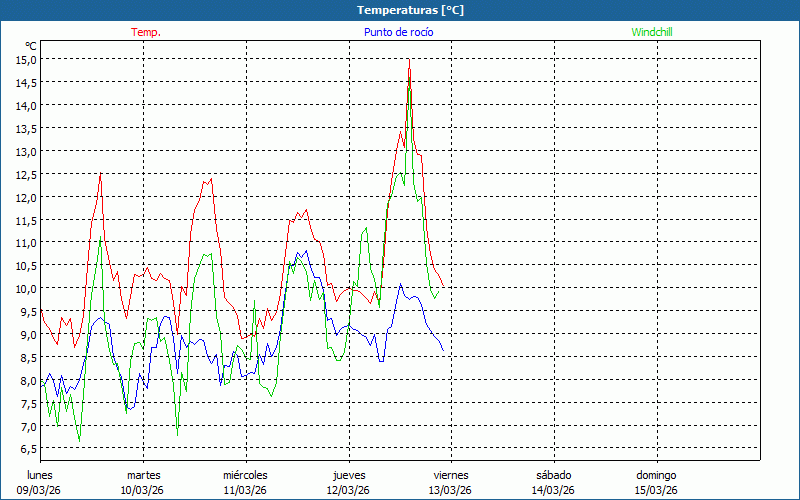Click the °C unit label above the axis
The height and width of the screenshot is (500, 800).
coord(31,46)
